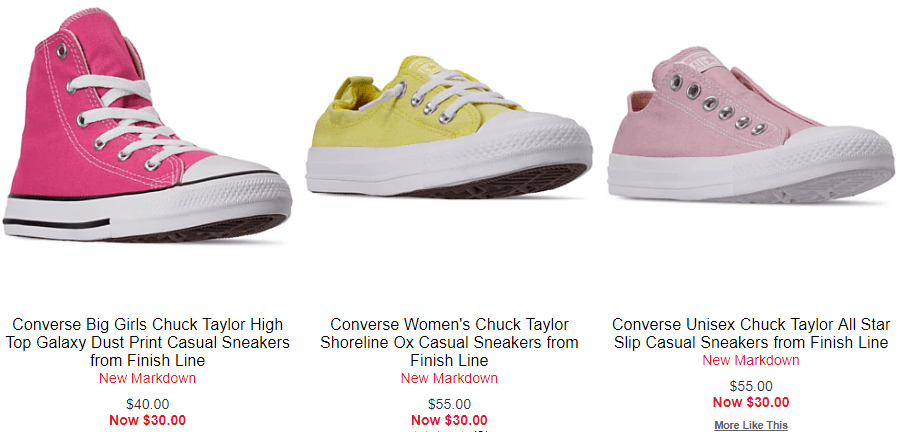Click the $40.00 original price
The image size is (910, 432).
click(x=147, y=404)
